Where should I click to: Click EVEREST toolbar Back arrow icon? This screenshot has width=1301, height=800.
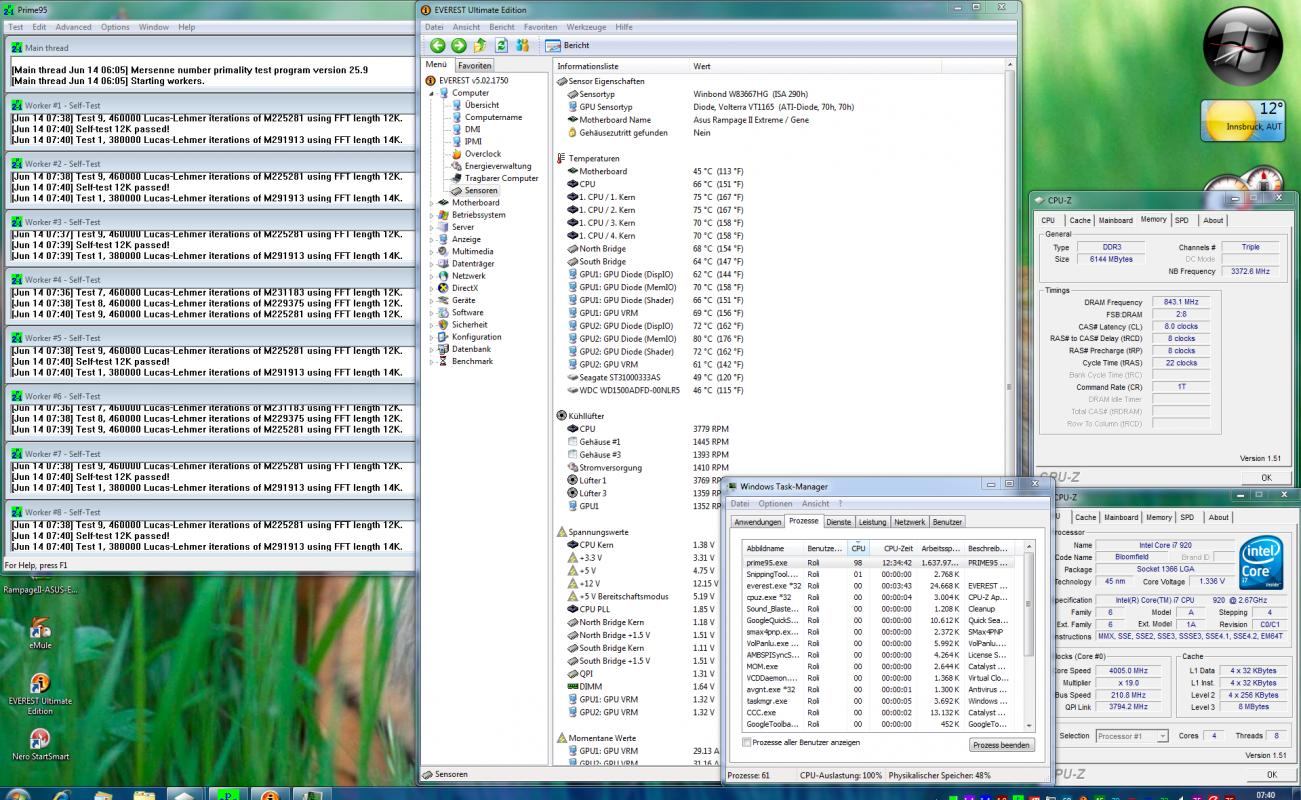point(438,45)
